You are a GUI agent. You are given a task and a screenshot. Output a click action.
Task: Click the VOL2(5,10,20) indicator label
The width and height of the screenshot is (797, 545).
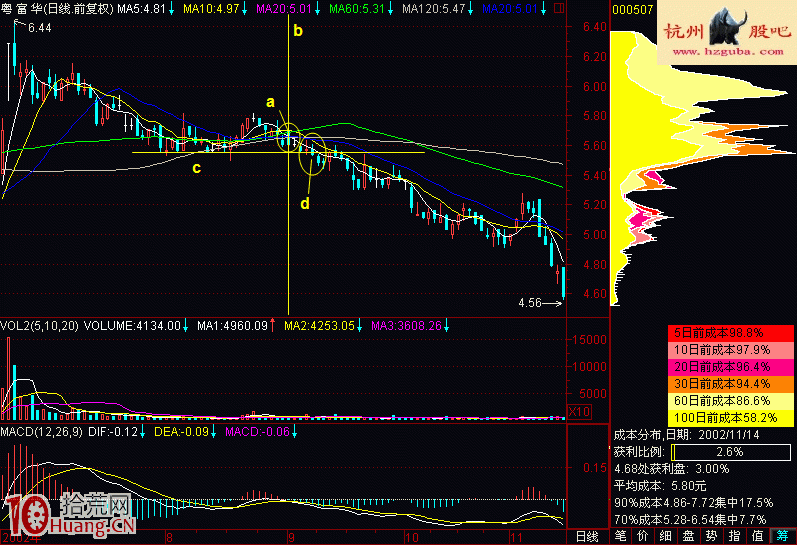click(x=39, y=325)
